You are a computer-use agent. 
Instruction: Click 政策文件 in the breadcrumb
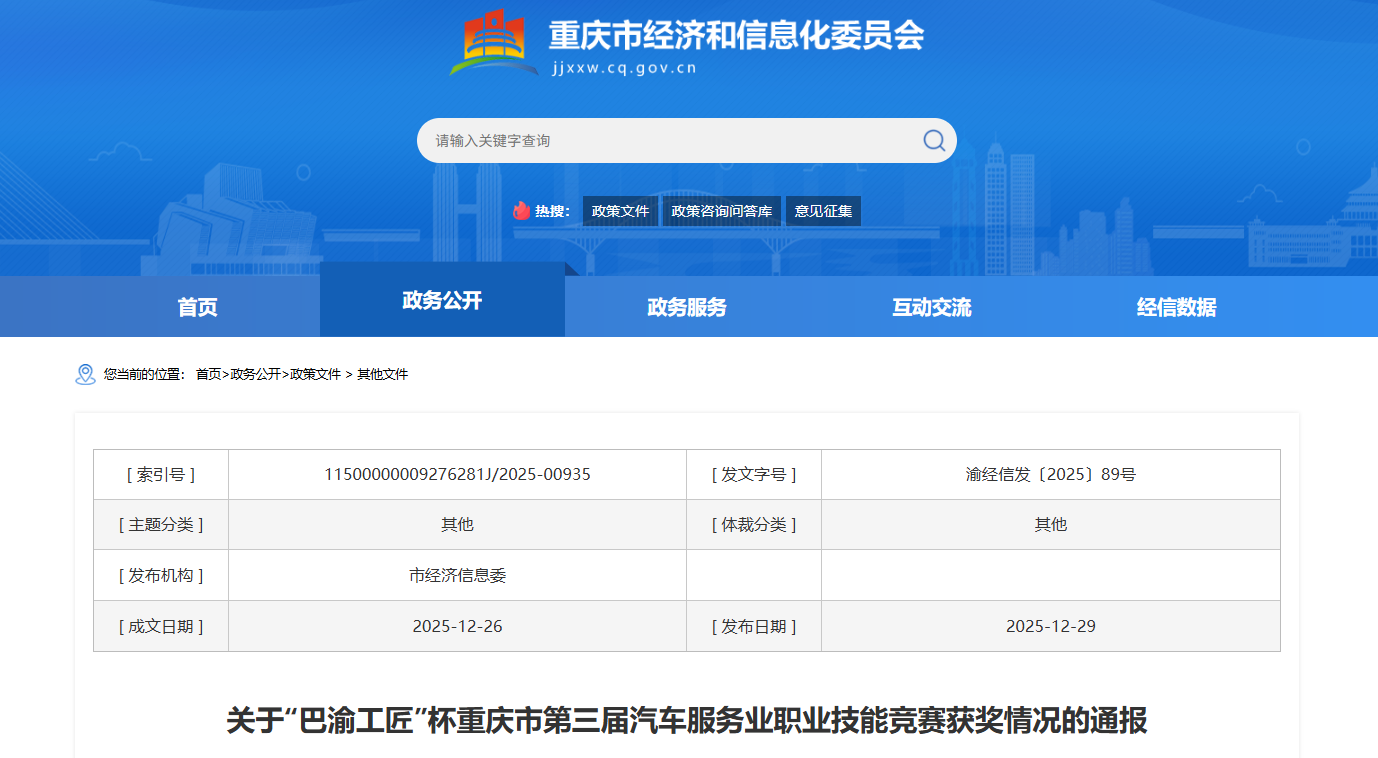315,374
